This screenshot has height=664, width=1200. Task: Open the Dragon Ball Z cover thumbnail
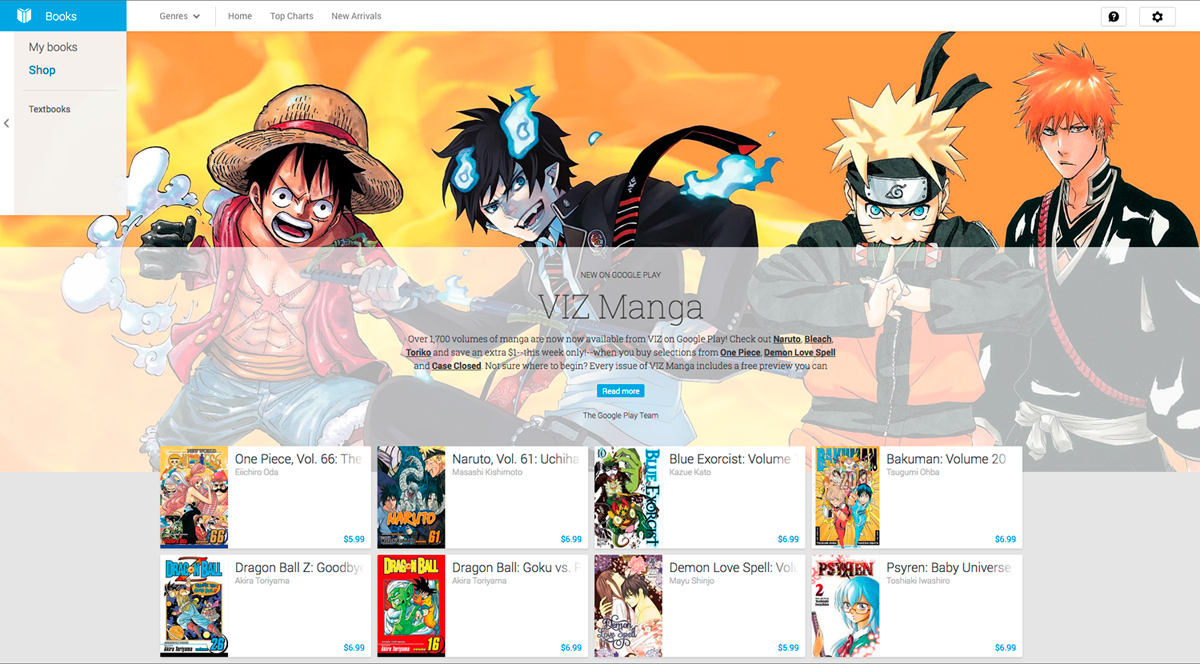point(194,606)
